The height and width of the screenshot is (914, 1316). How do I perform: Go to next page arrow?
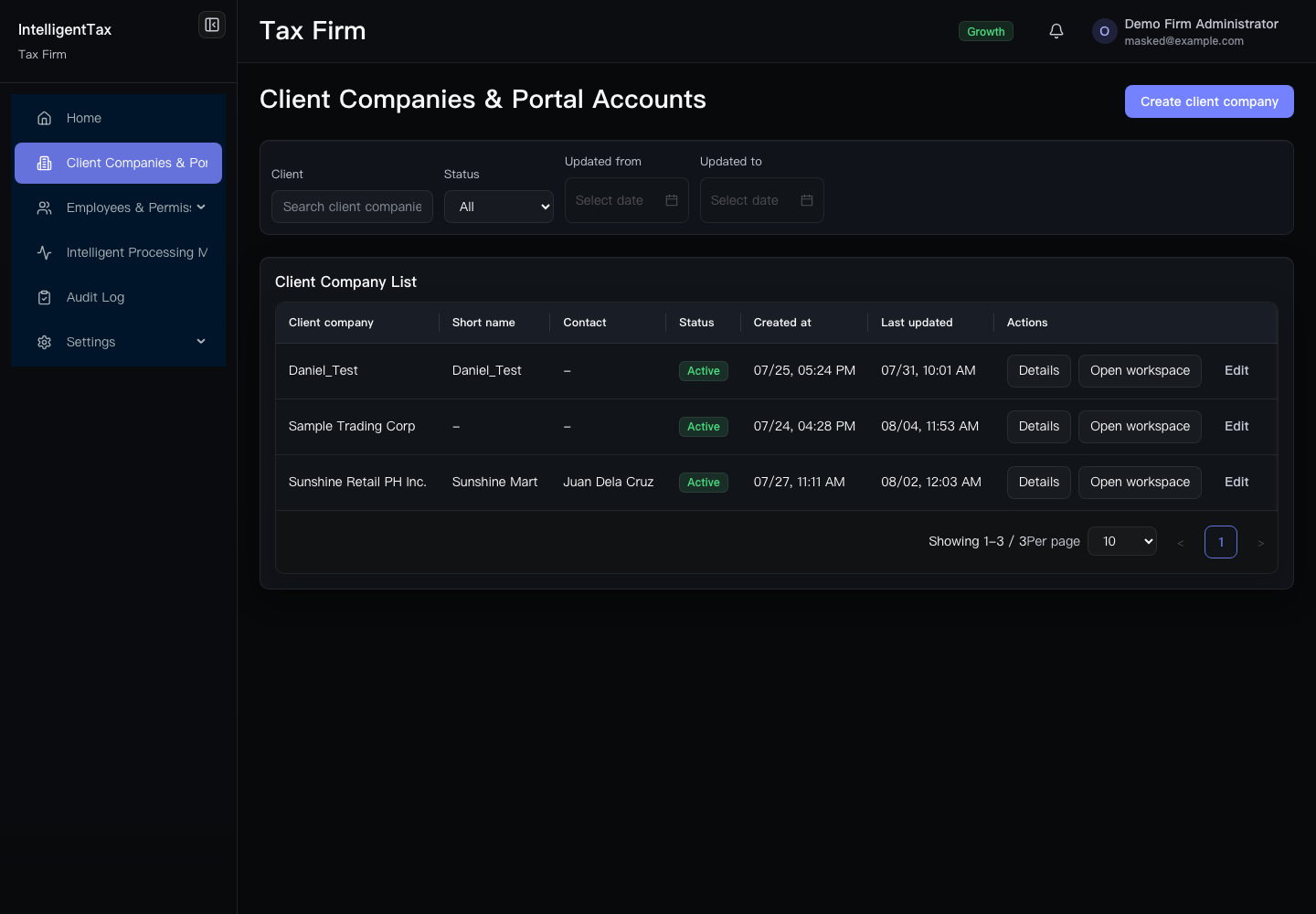(x=1261, y=543)
